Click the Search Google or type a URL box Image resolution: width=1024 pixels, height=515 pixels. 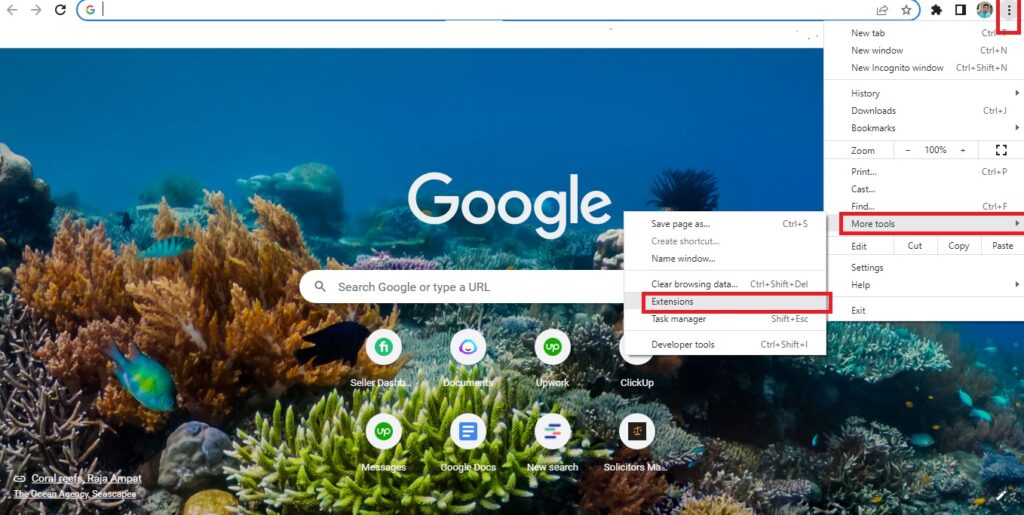coord(464,287)
